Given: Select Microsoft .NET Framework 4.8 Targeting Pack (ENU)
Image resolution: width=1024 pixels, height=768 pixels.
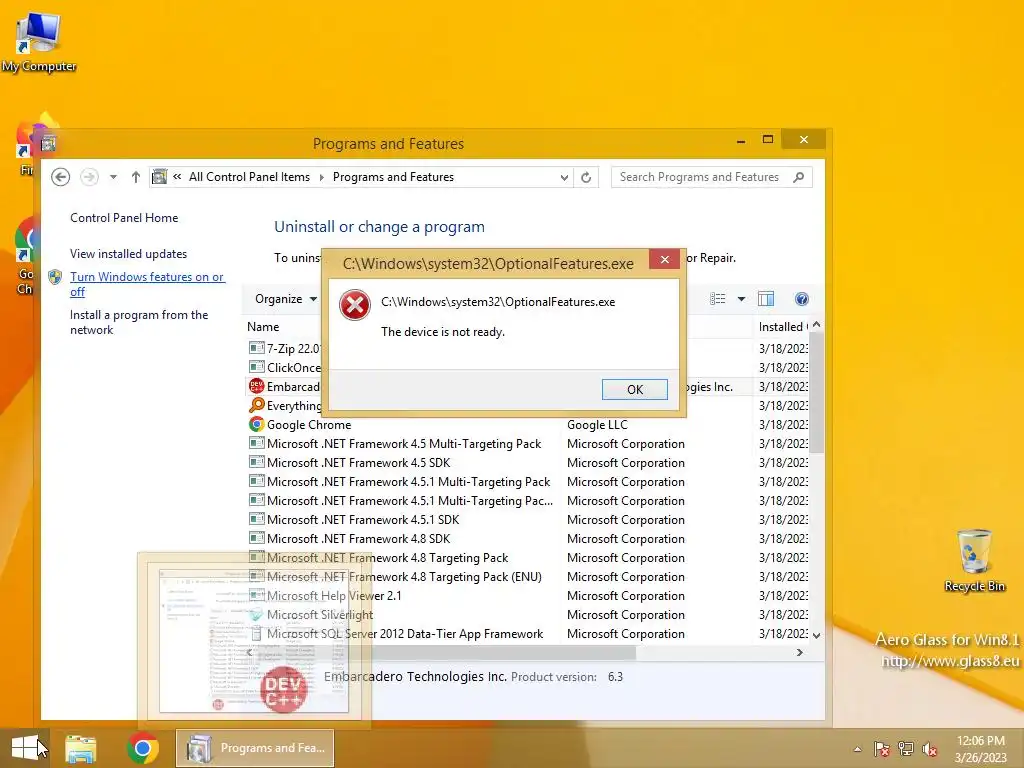Looking at the screenshot, I should click(404, 577).
